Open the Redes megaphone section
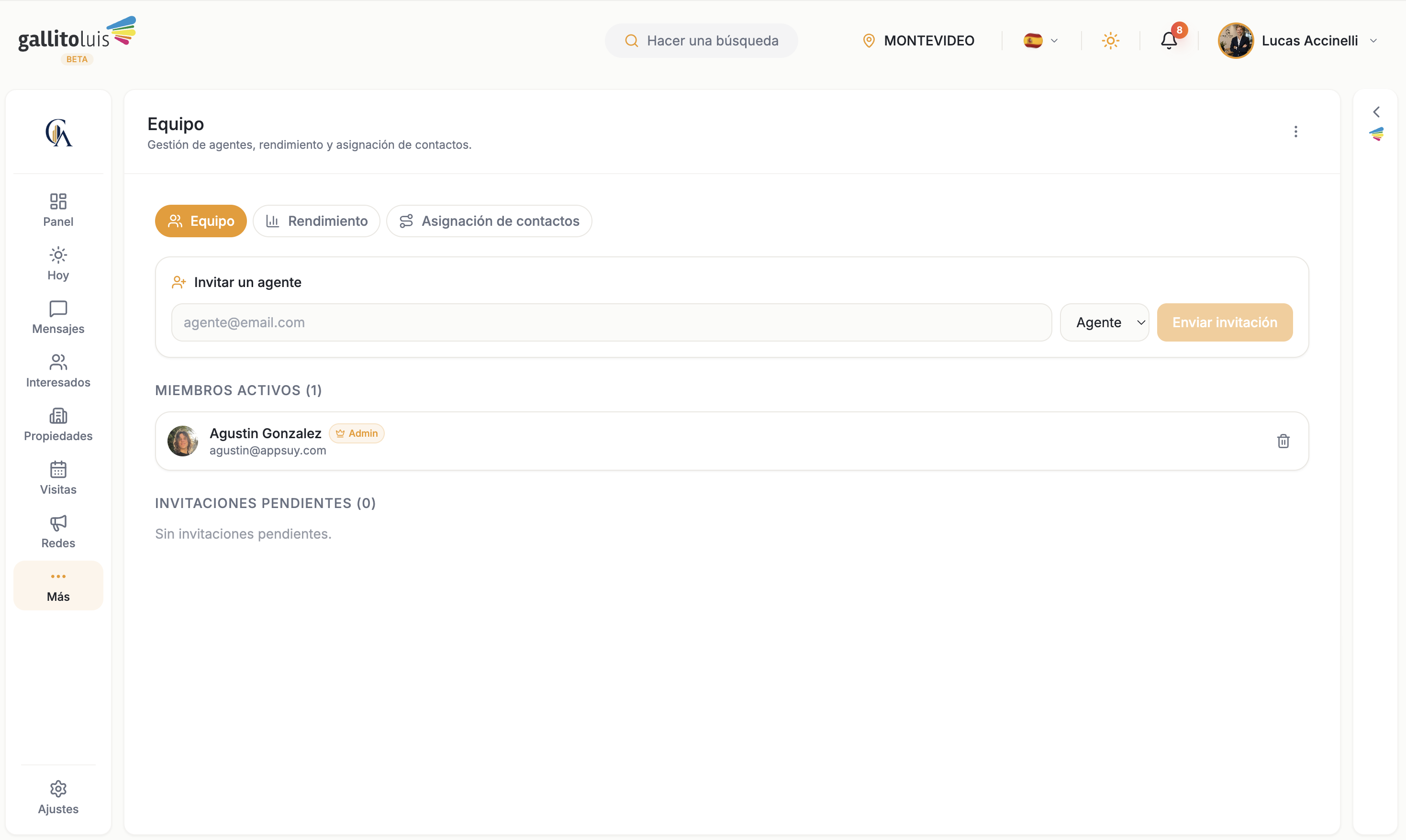 (58, 531)
